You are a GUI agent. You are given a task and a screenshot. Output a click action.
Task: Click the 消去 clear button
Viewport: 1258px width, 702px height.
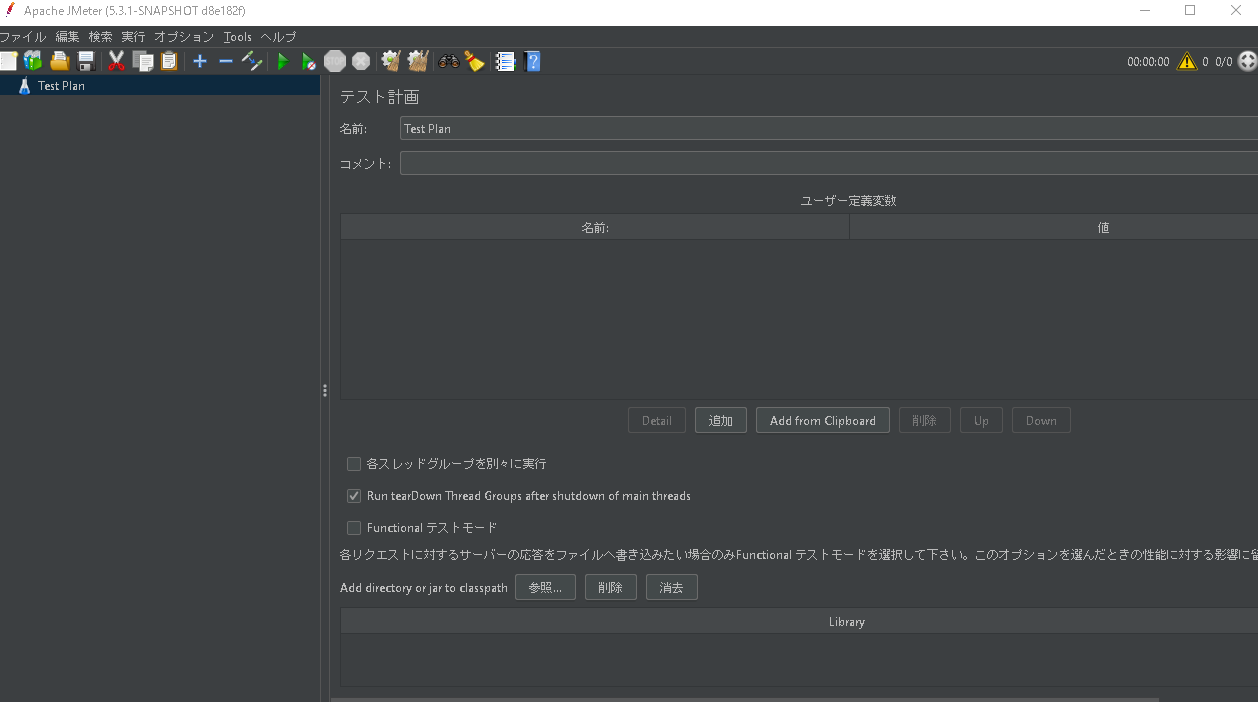pos(672,587)
